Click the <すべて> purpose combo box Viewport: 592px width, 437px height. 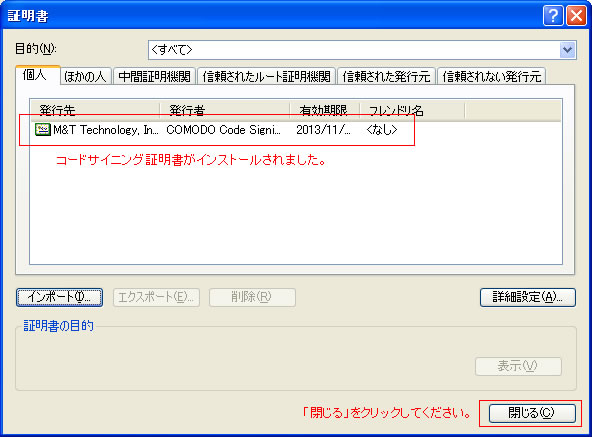click(x=362, y=50)
